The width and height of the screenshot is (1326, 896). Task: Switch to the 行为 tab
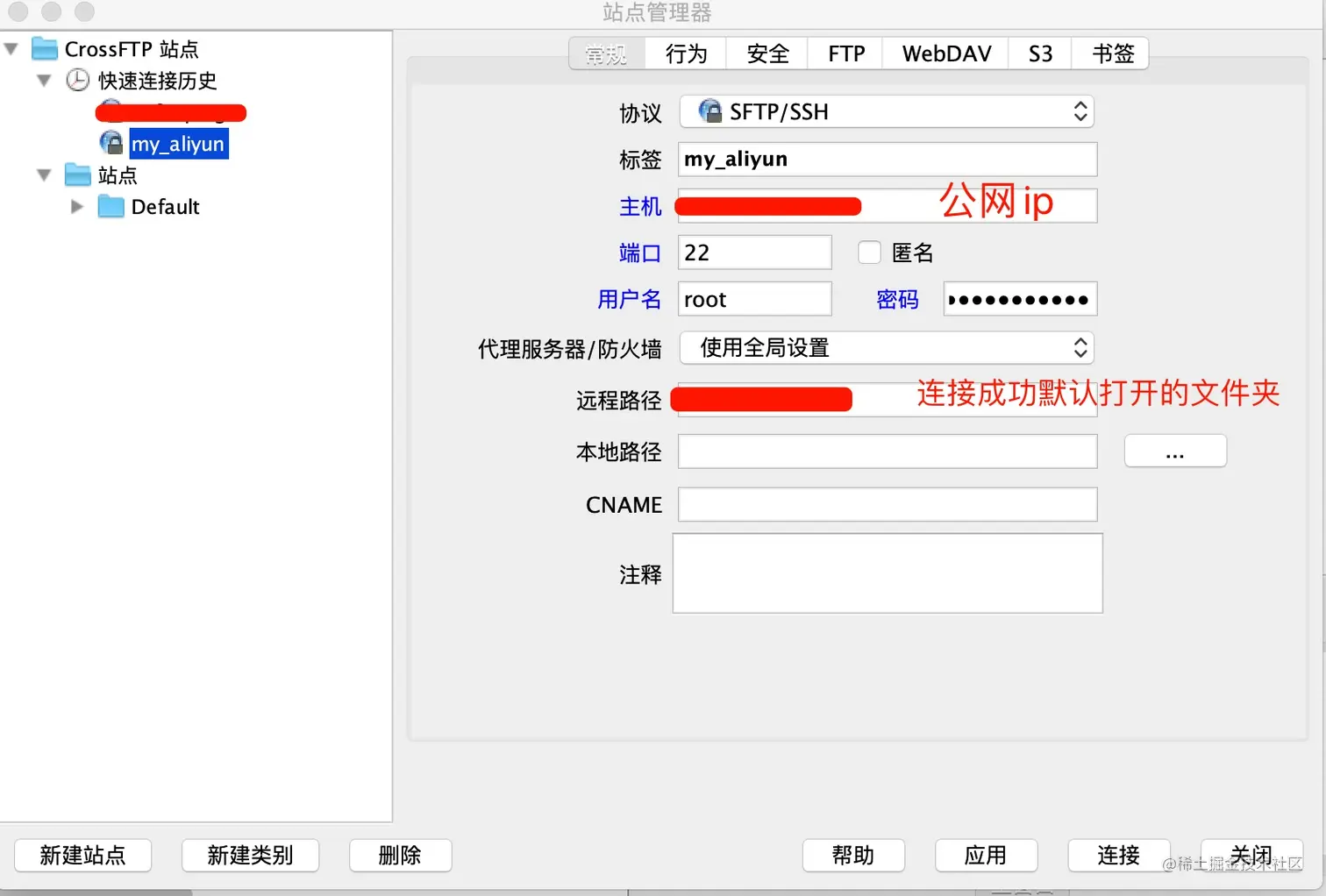point(686,53)
